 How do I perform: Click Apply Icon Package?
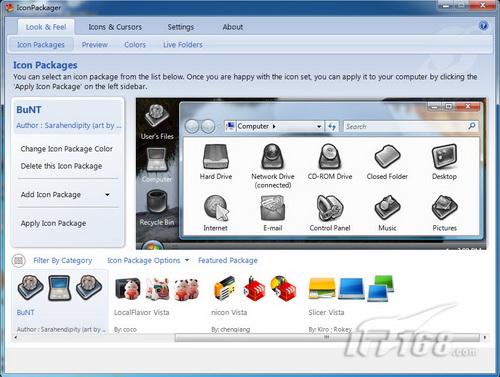click(53, 223)
